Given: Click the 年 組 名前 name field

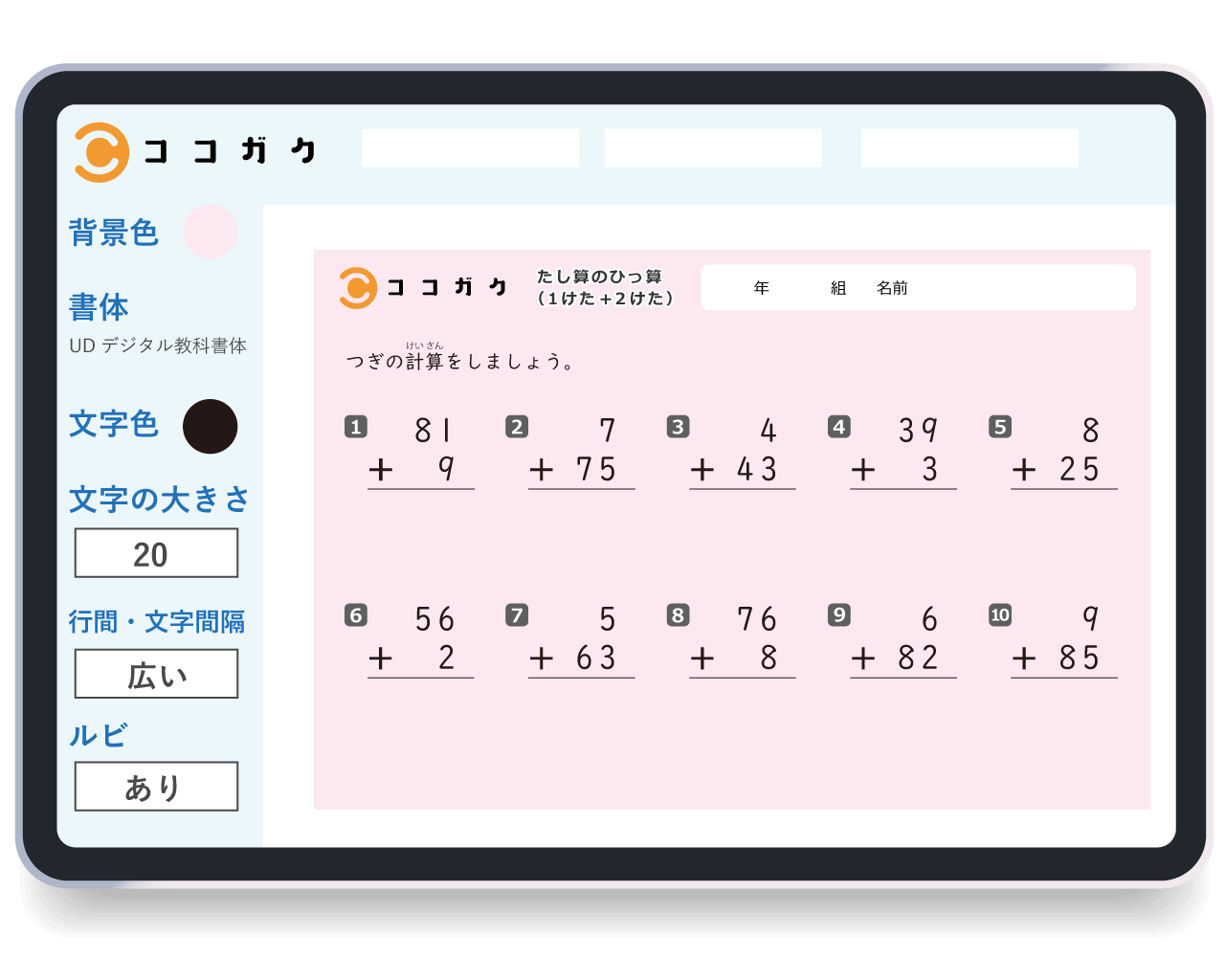Looking at the screenshot, I should point(918,287).
